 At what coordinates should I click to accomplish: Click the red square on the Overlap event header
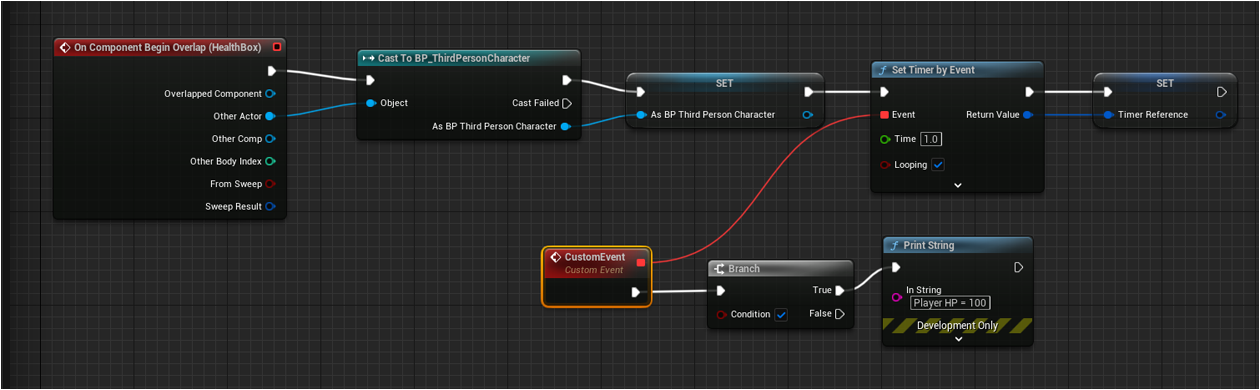point(277,47)
